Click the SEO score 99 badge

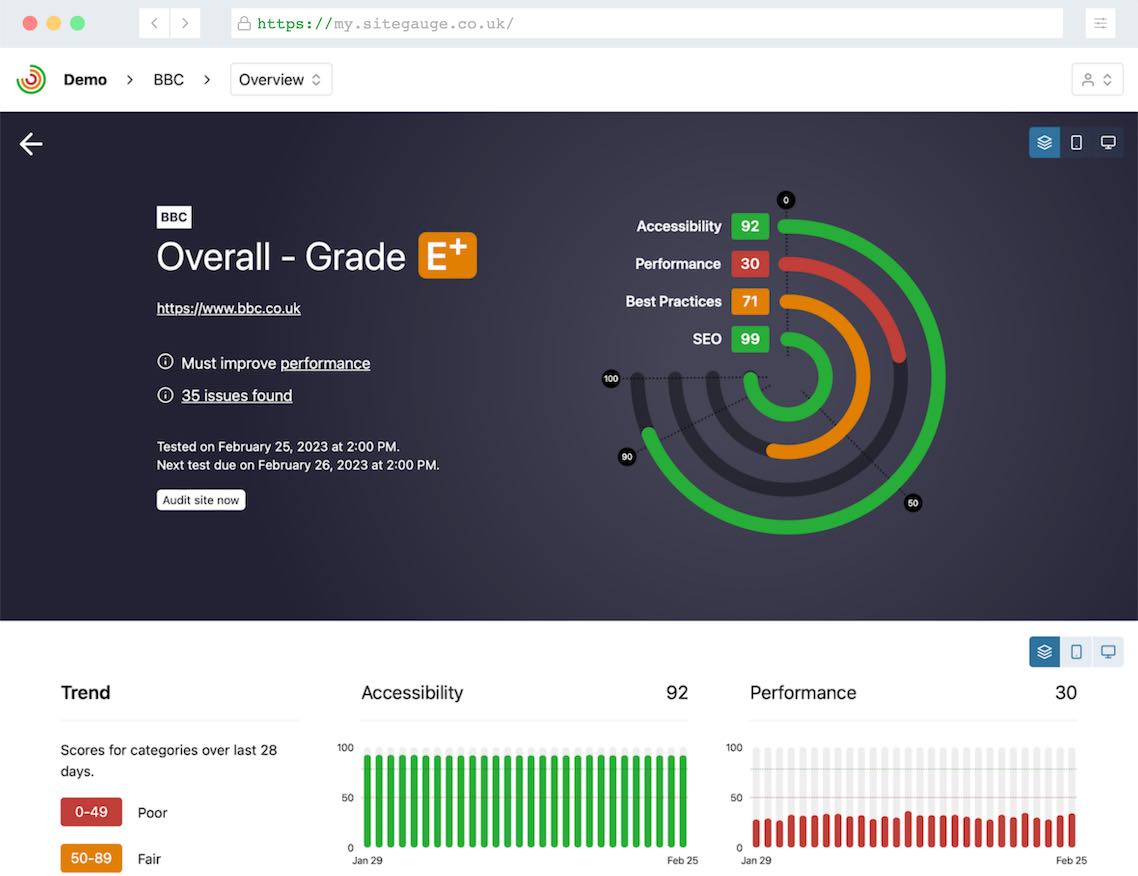click(x=750, y=339)
